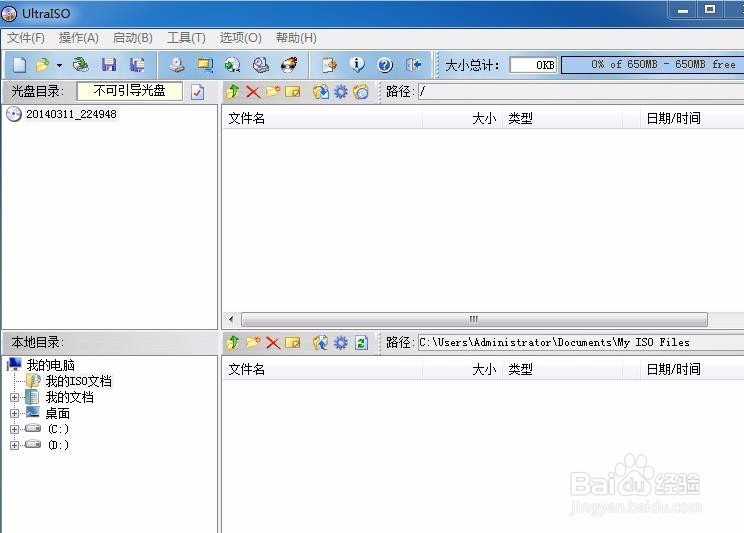Select 我的ISO文档 in the local tree
744x533 pixels.
point(78,381)
